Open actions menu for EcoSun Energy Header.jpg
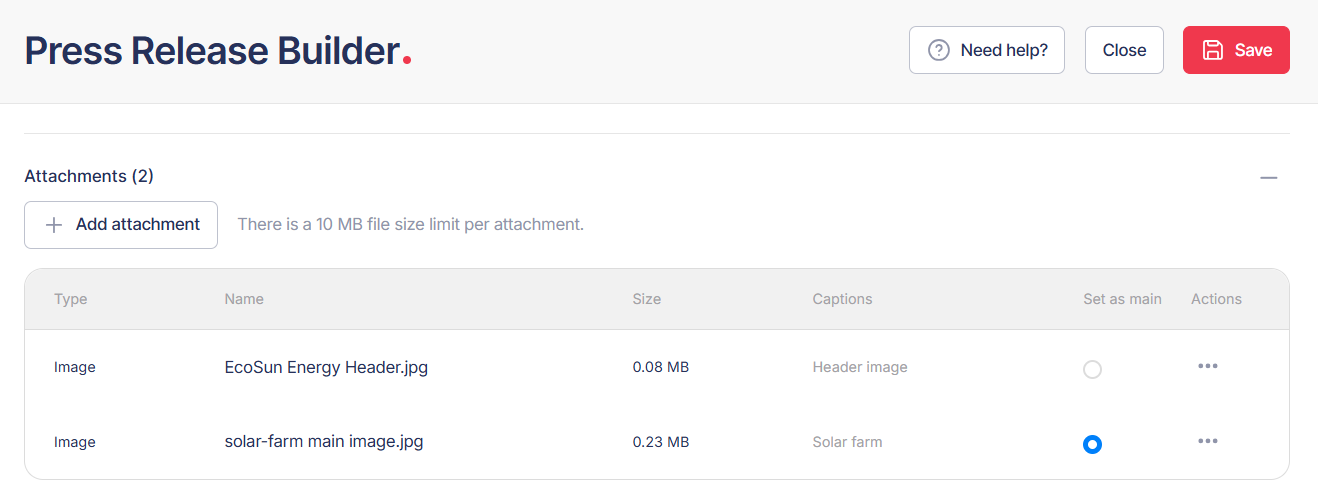 [1207, 366]
